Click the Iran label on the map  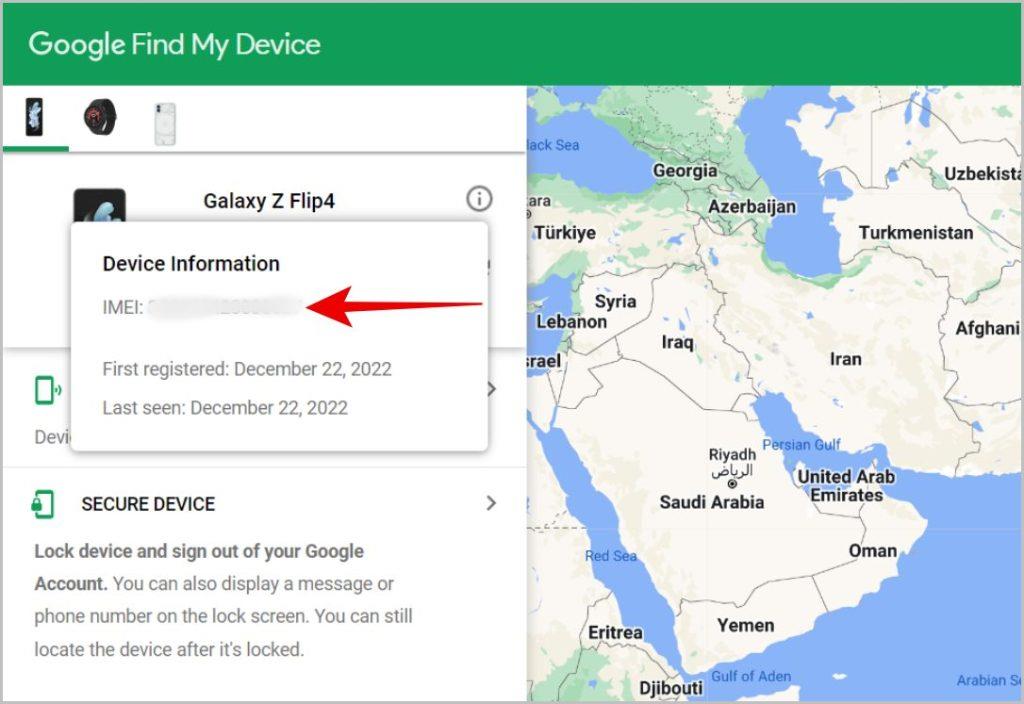(845, 359)
